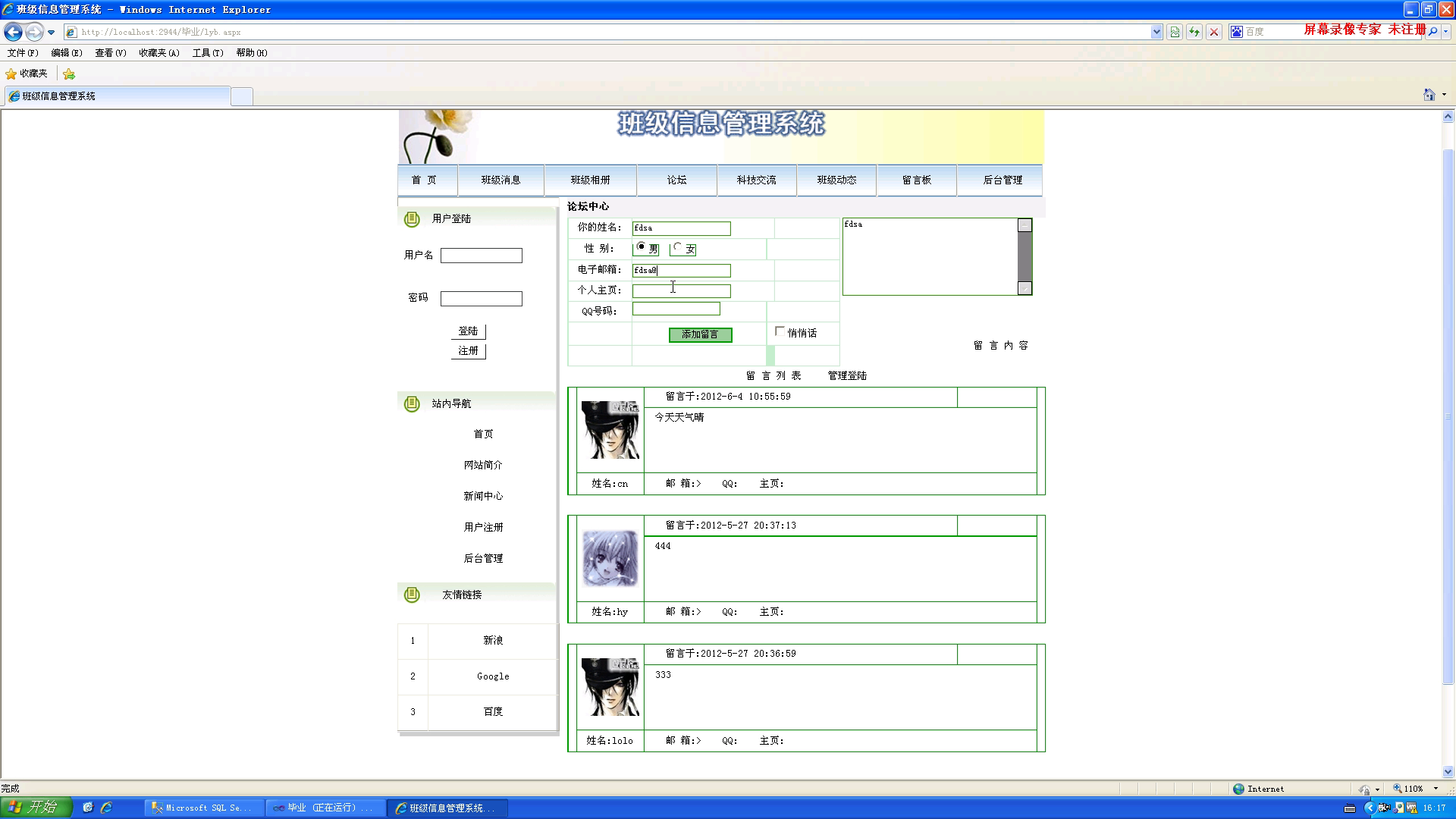Screen dimensions: 1456x819
Task: Click the 密码 input field
Action: [482, 299]
